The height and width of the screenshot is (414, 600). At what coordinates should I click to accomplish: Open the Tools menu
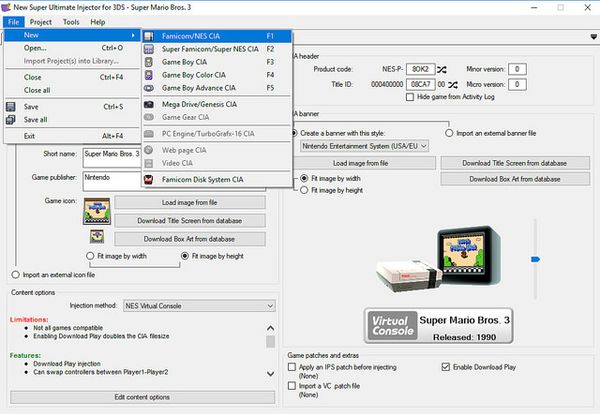point(71,22)
